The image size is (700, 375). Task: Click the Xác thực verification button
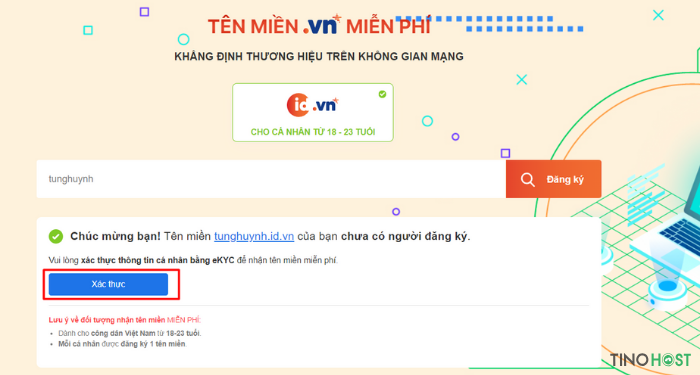pos(108,284)
